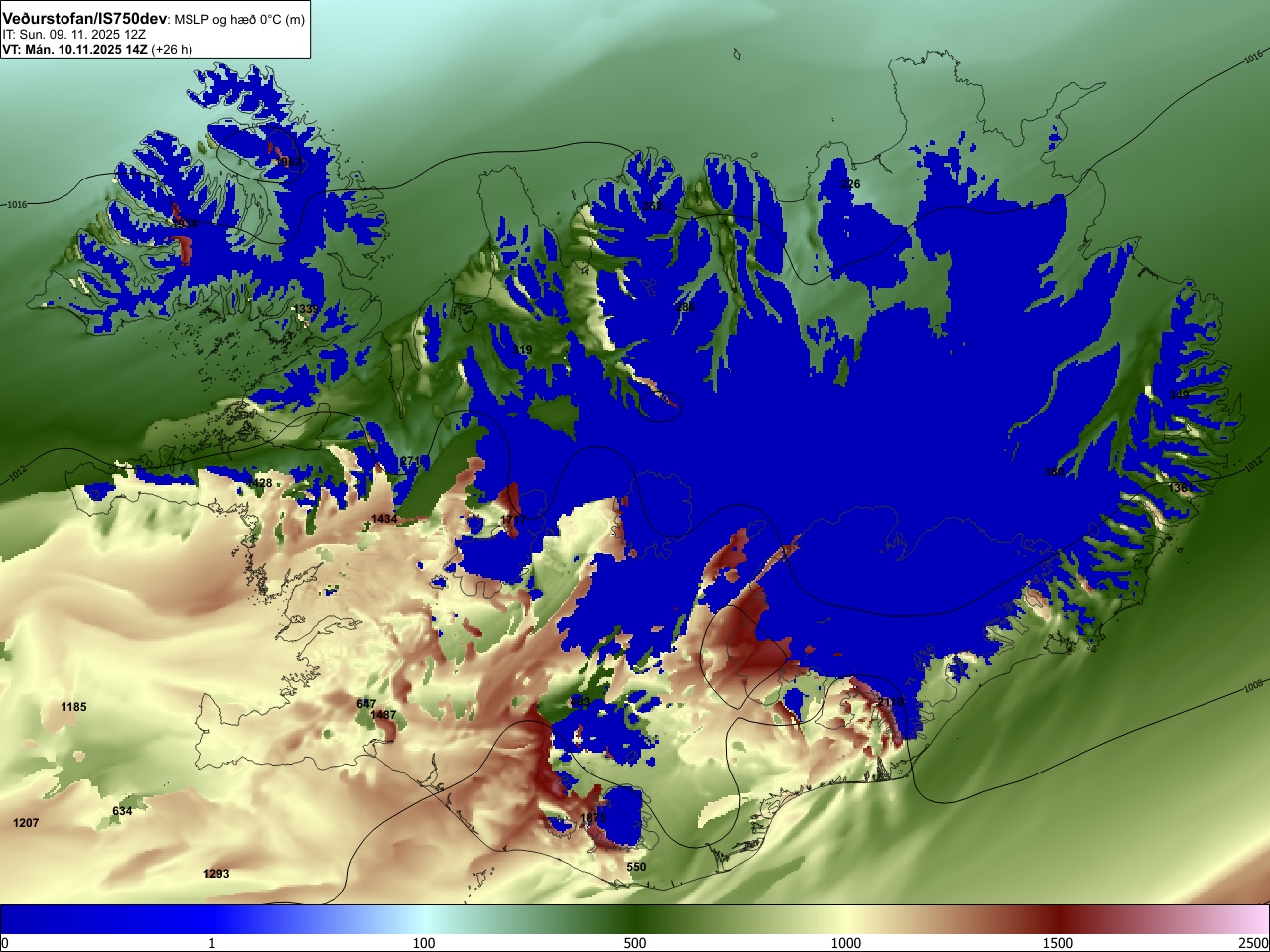The image size is (1270, 952).
Task: Click the solid blue segment of the color scale
Action: tap(106, 919)
